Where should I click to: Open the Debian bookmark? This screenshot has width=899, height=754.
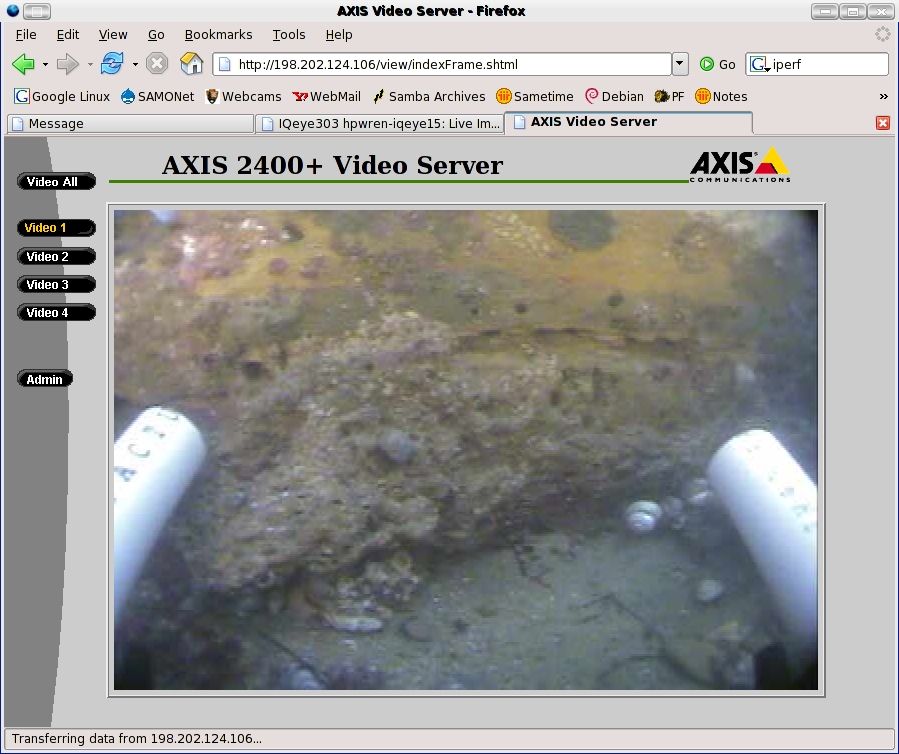coord(614,96)
